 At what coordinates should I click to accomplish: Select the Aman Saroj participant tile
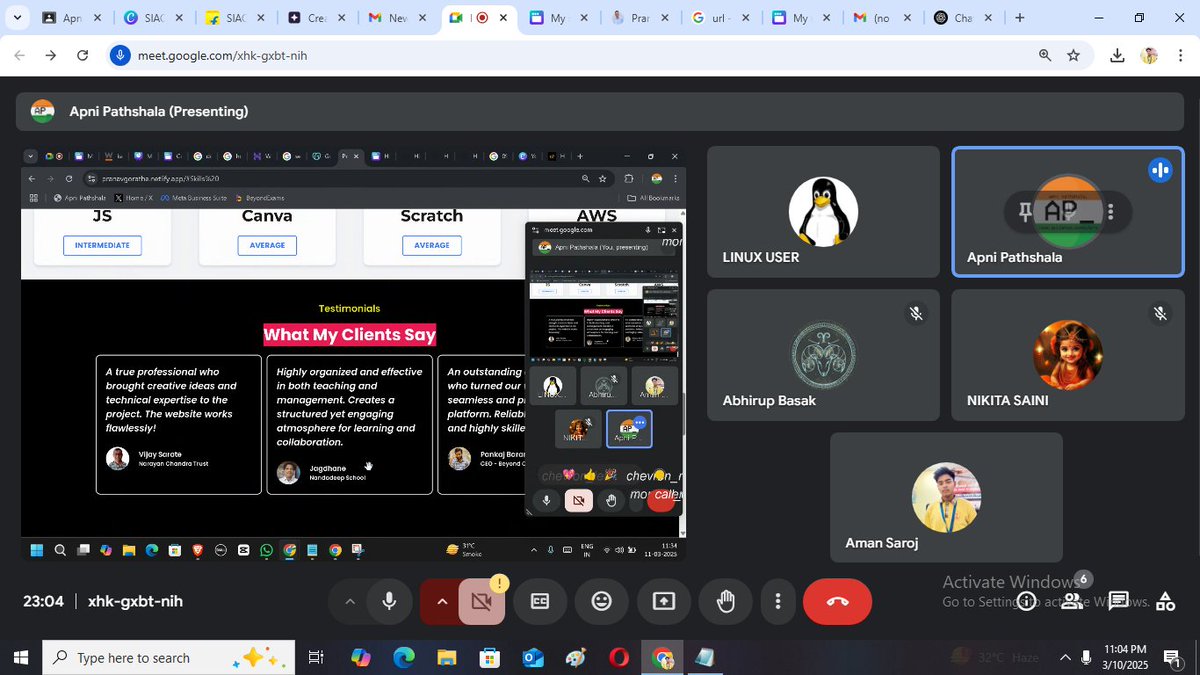[x=946, y=497]
